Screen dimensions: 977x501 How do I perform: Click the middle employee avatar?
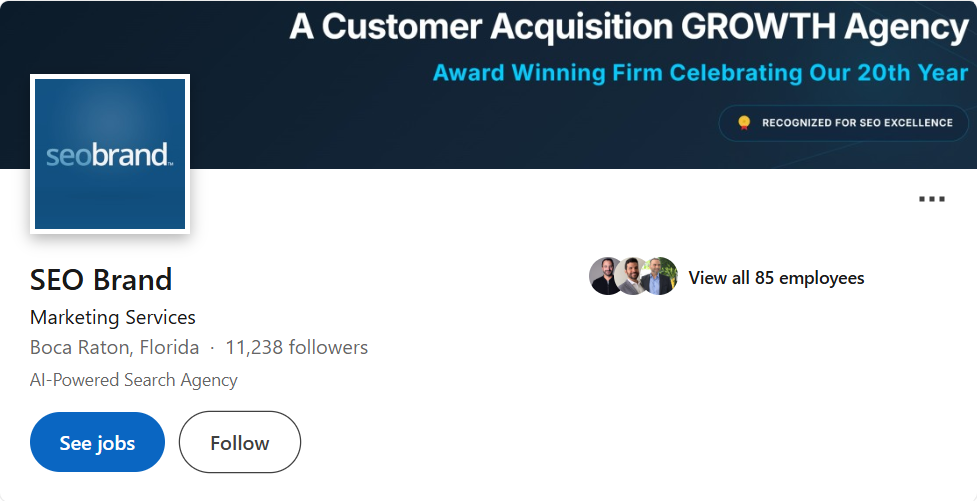pos(632,277)
